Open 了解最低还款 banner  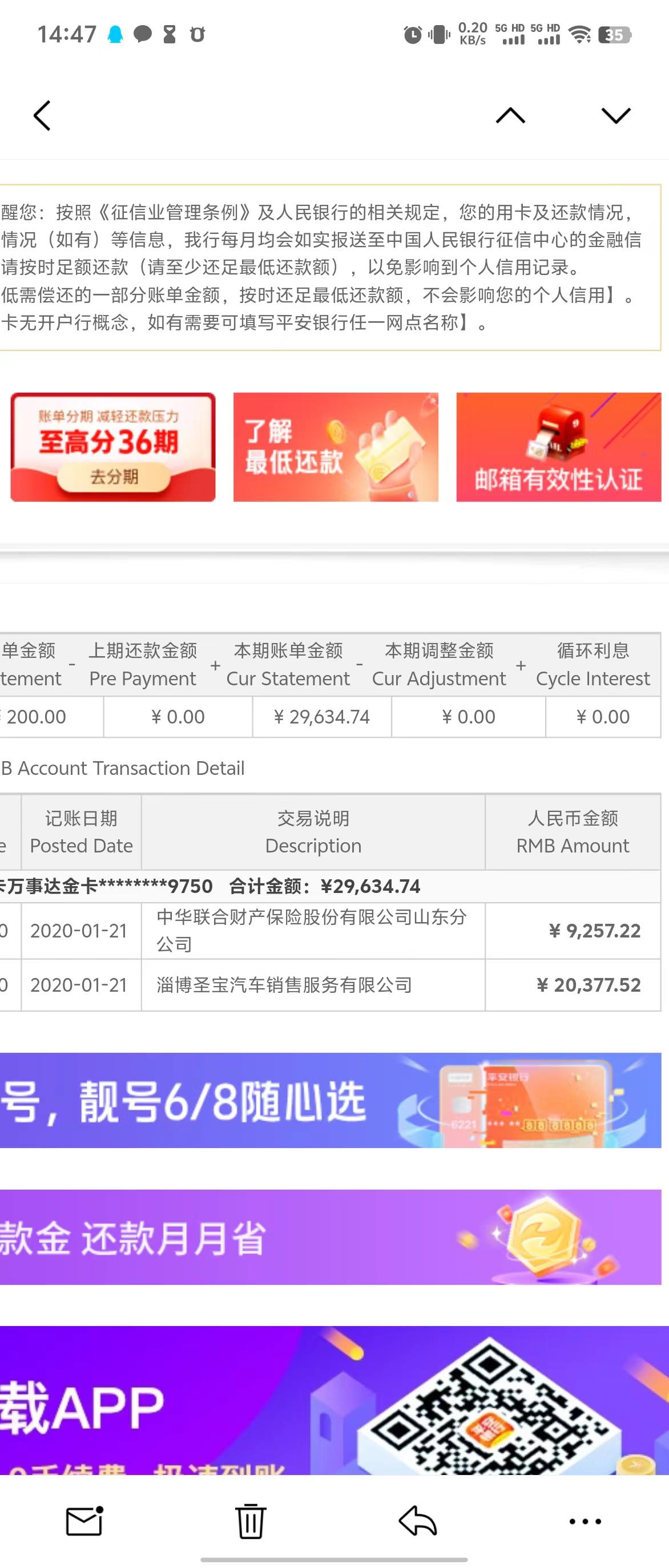coord(336,447)
